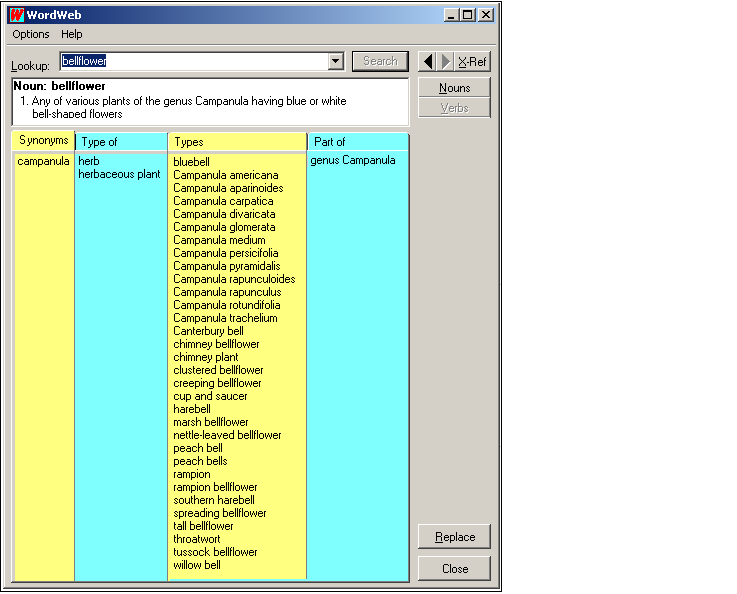Viewport: 737px width, 594px height.
Task: Select Canterbury bell in Types list
Action: (208, 331)
